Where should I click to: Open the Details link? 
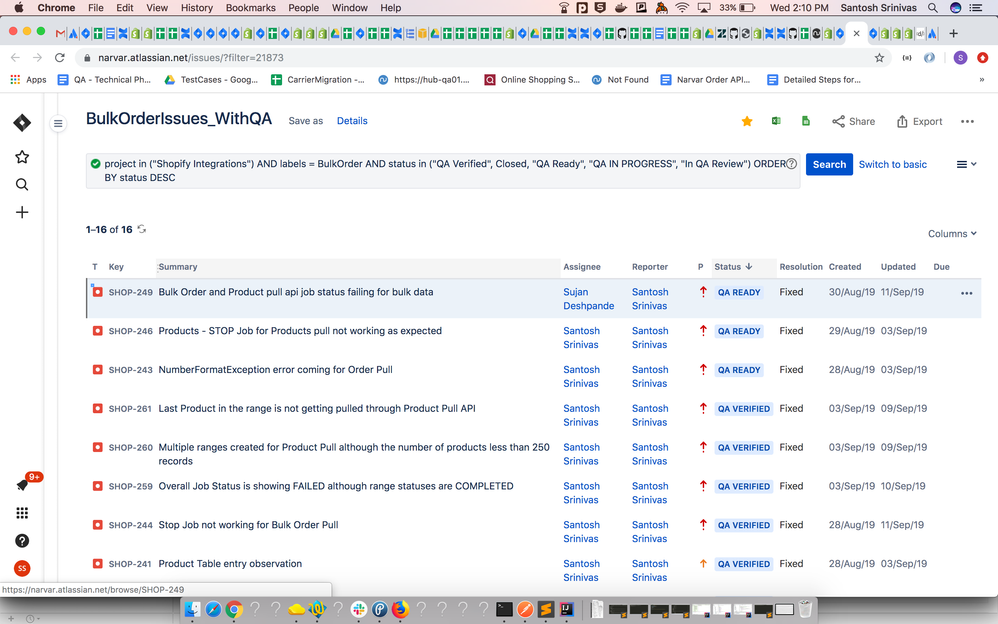click(x=352, y=120)
